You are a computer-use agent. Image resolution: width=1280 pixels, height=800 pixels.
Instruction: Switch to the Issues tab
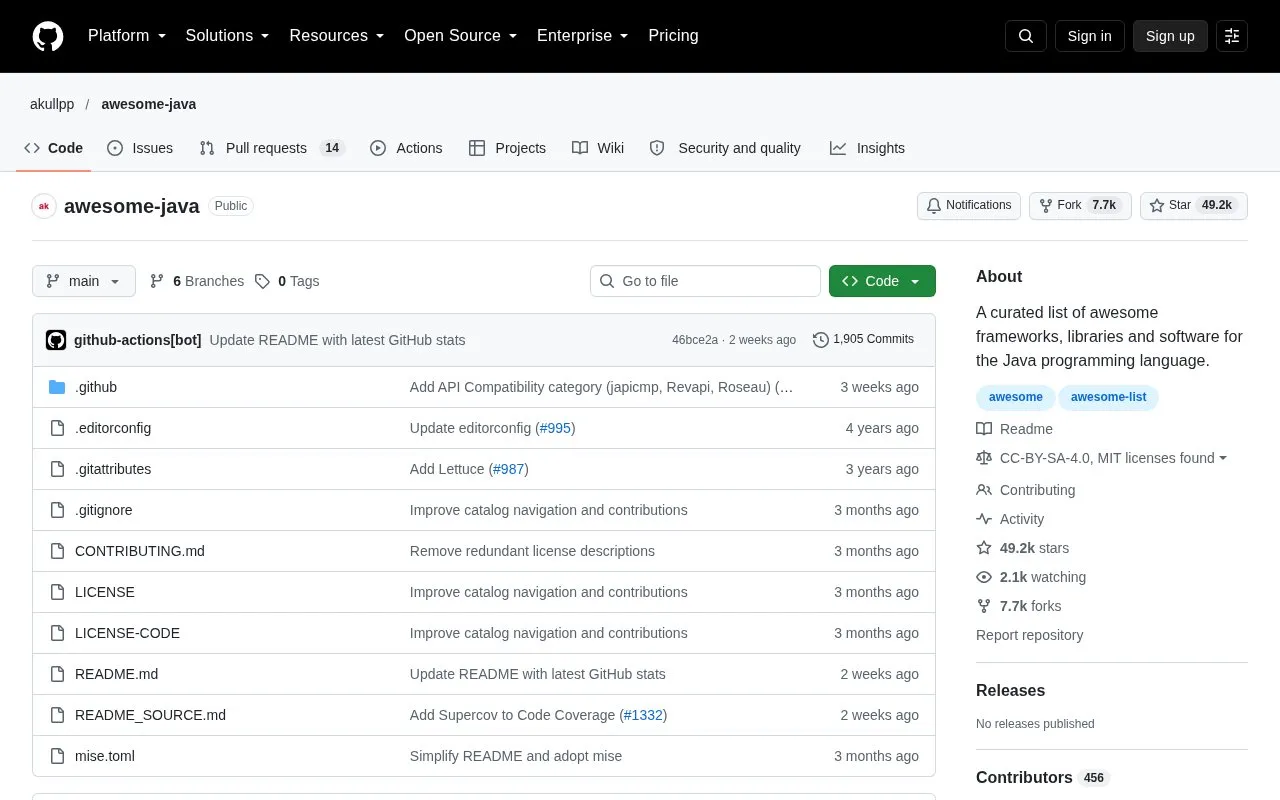[140, 148]
